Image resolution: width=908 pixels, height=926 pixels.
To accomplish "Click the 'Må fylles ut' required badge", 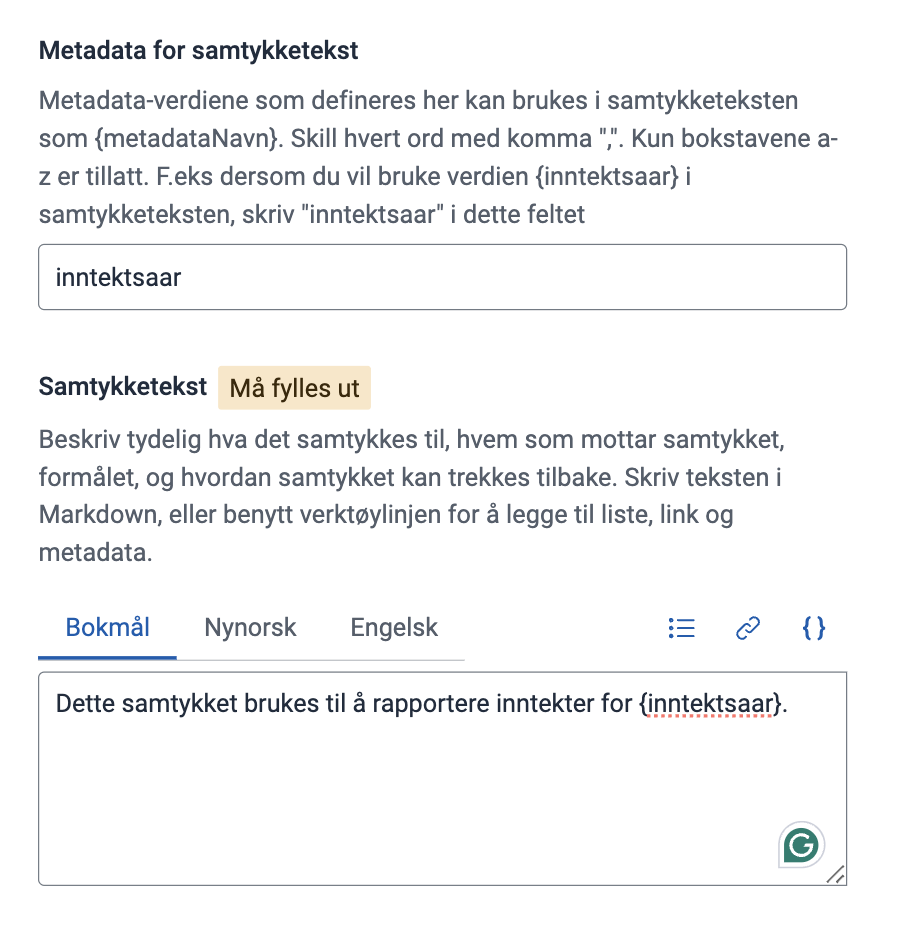I will (x=294, y=388).
